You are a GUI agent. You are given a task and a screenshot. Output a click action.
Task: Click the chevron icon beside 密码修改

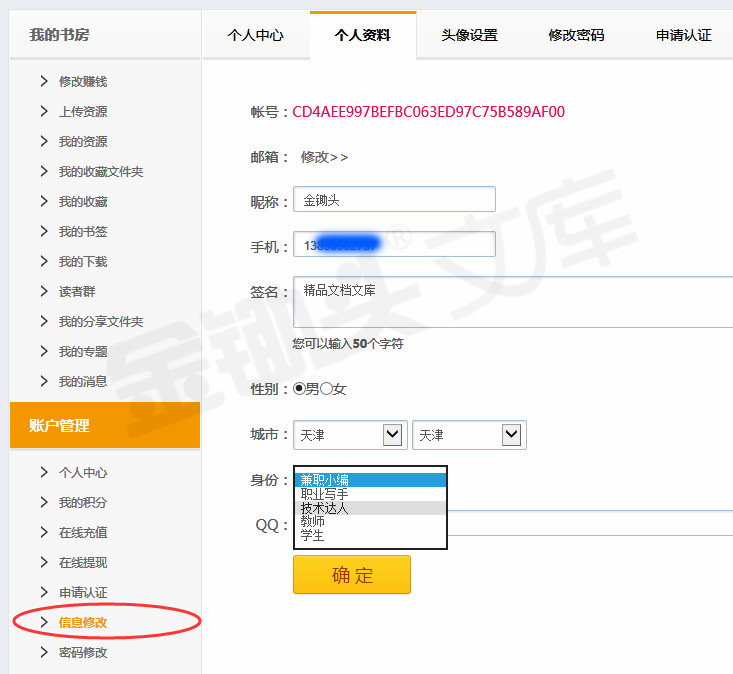pos(44,652)
